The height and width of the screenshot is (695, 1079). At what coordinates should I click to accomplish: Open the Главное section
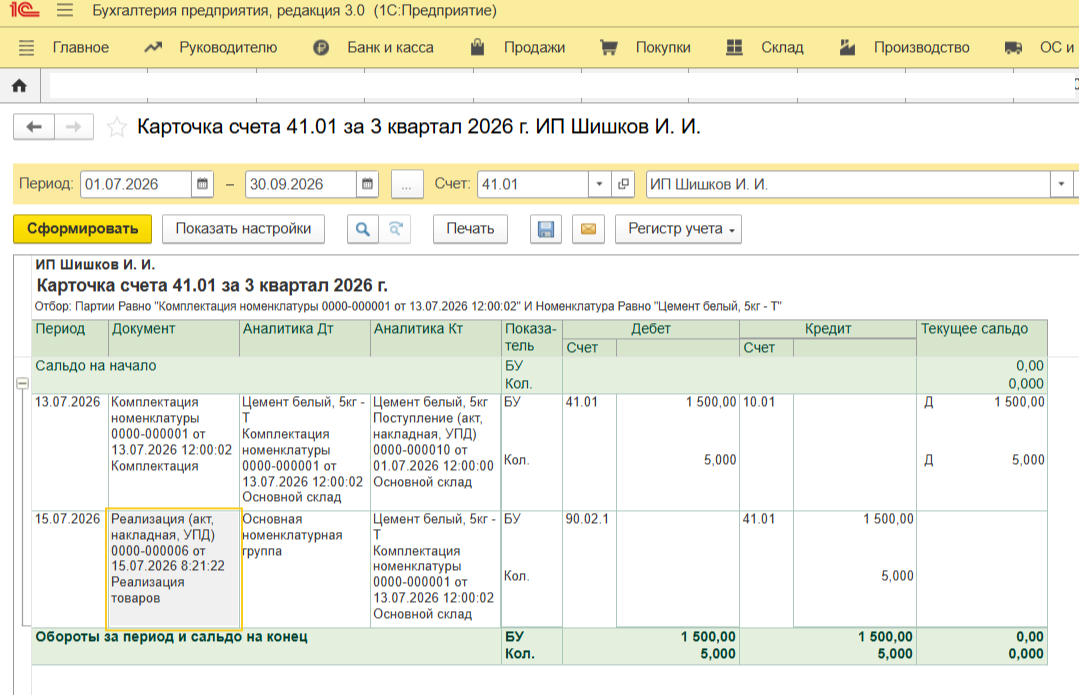[x=81, y=47]
